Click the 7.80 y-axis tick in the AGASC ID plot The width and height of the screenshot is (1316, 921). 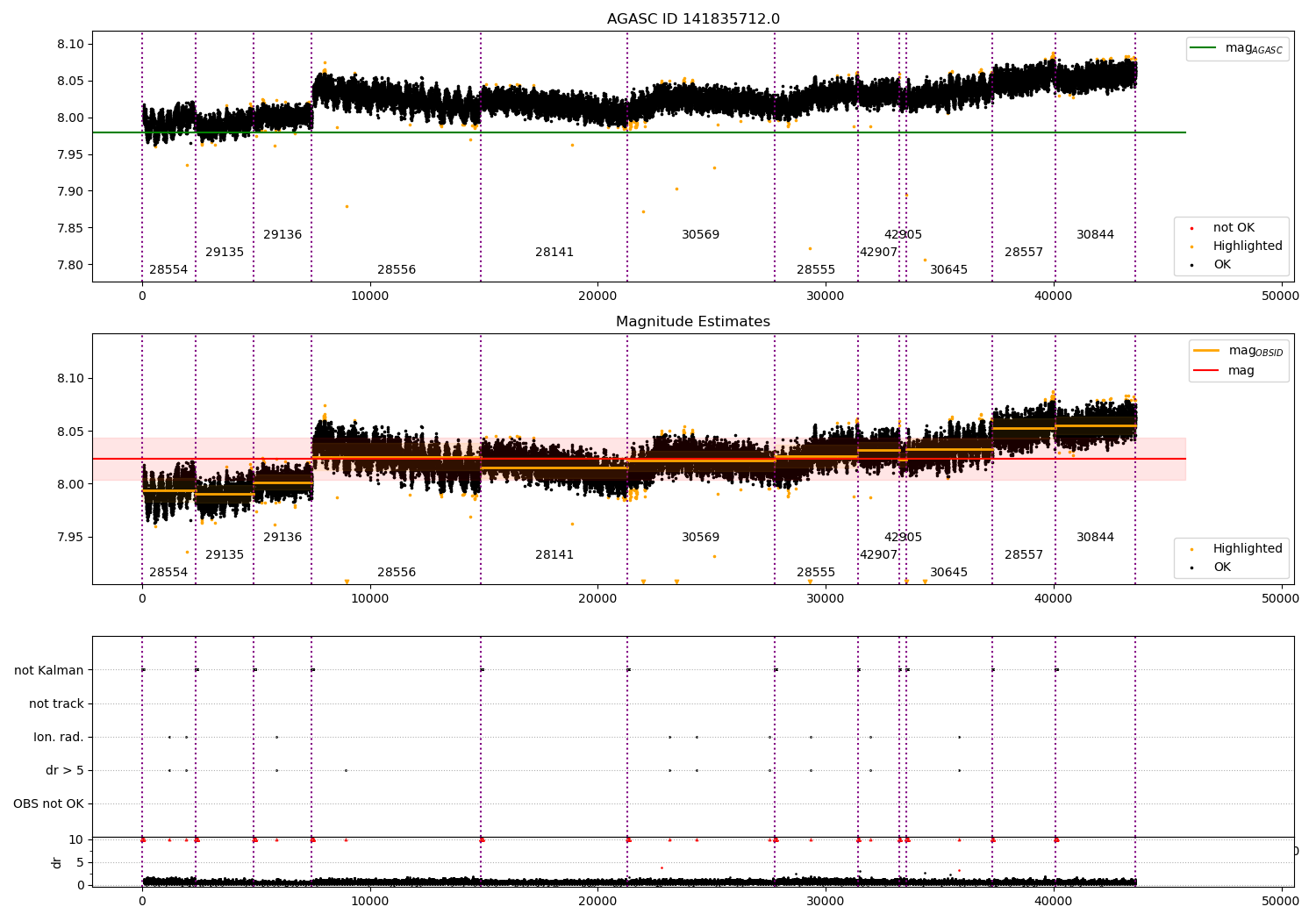click(70, 265)
